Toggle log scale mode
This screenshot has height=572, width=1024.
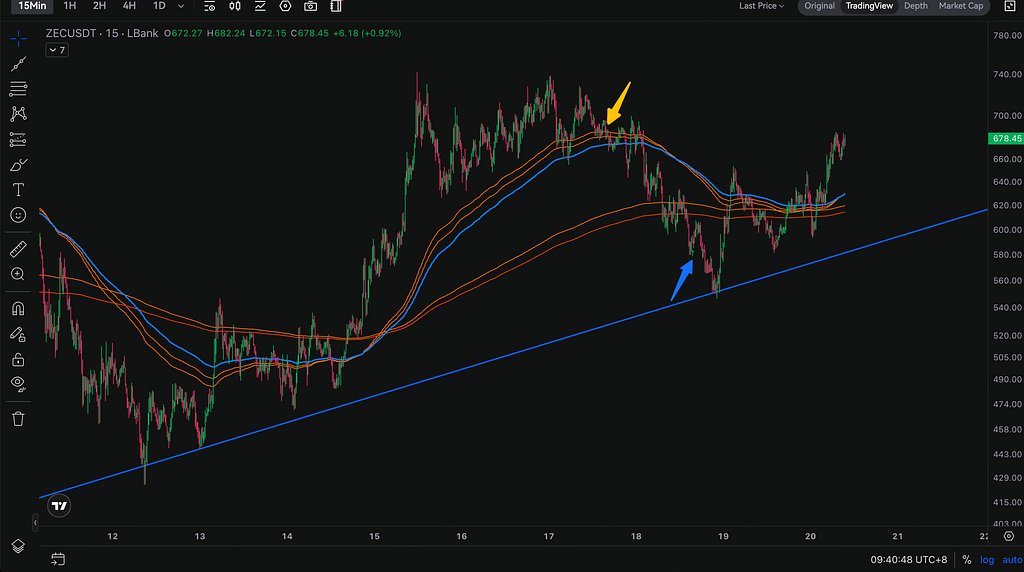pyautogui.click(x=987, y=560)
